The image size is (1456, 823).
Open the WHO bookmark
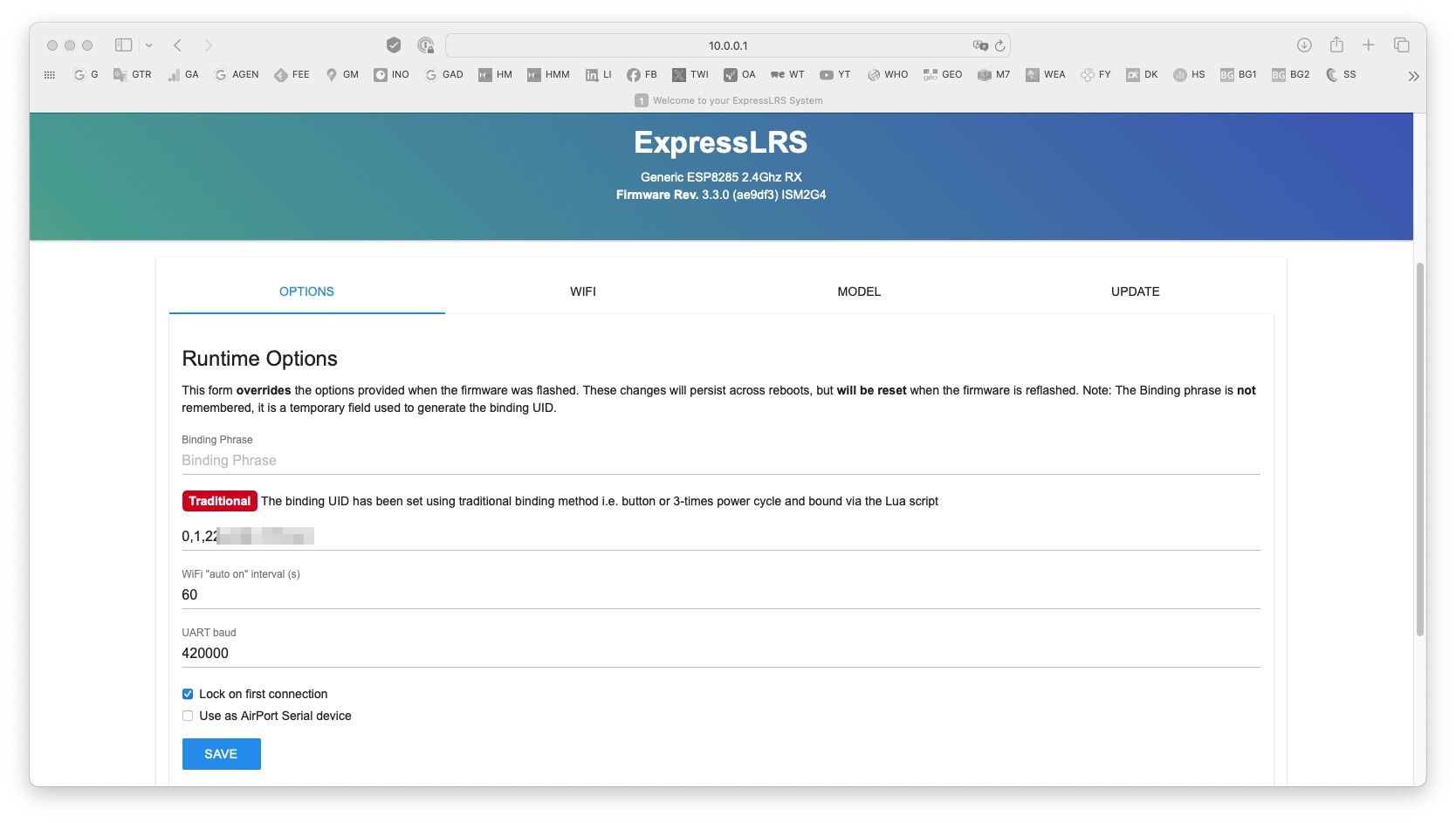coord(888,75)
